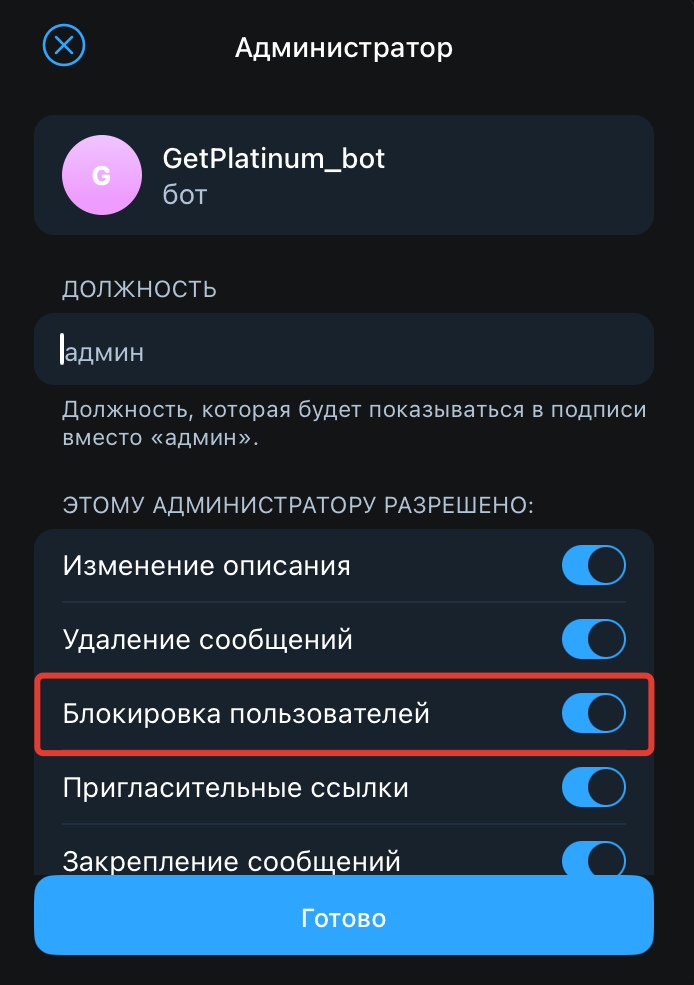
Task: Click the «Закрепление сообщений» label text
Action: (x=232, y=860)
